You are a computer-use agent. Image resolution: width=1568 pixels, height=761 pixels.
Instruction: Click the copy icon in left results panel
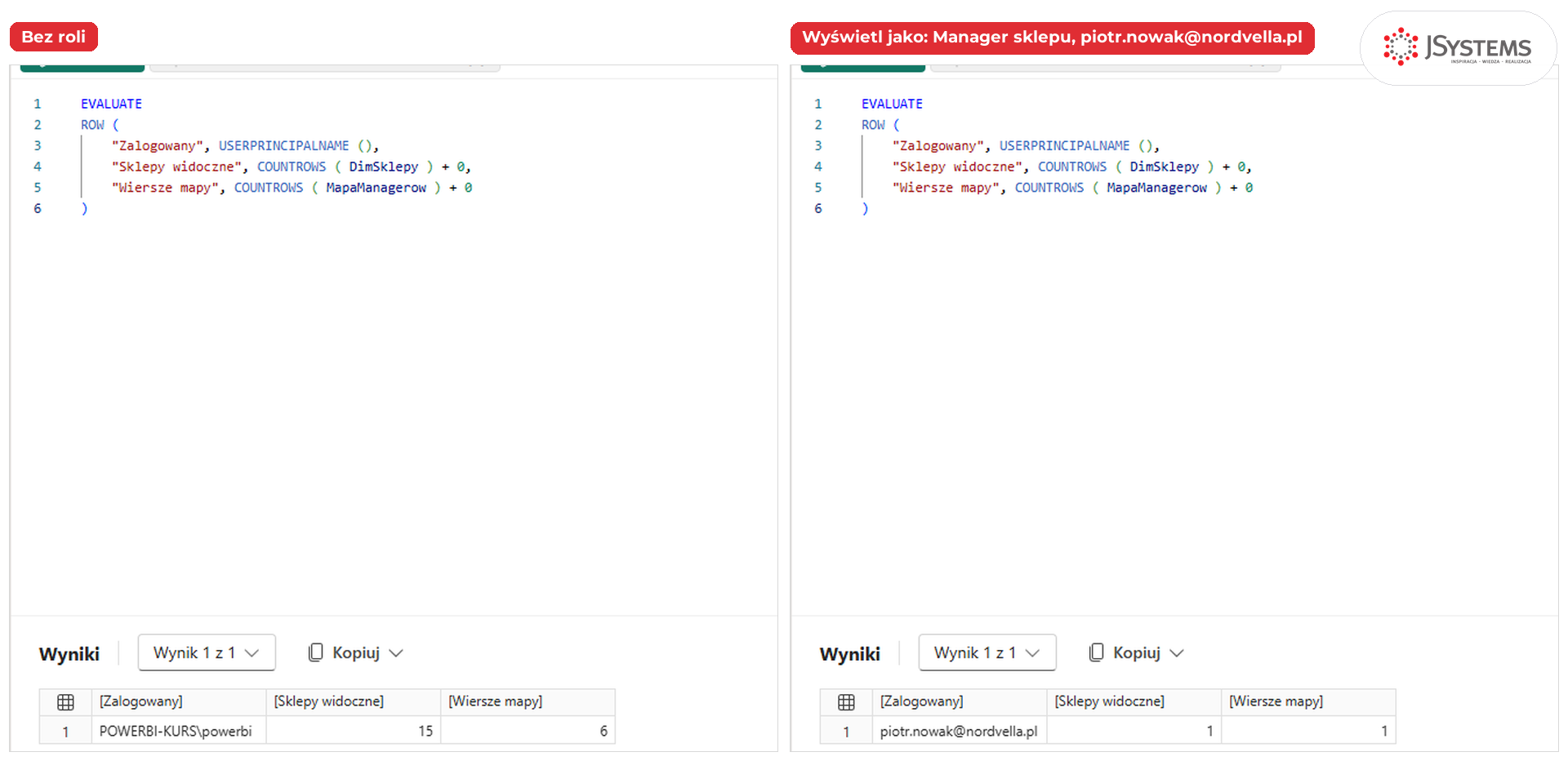tap(316, 652)
